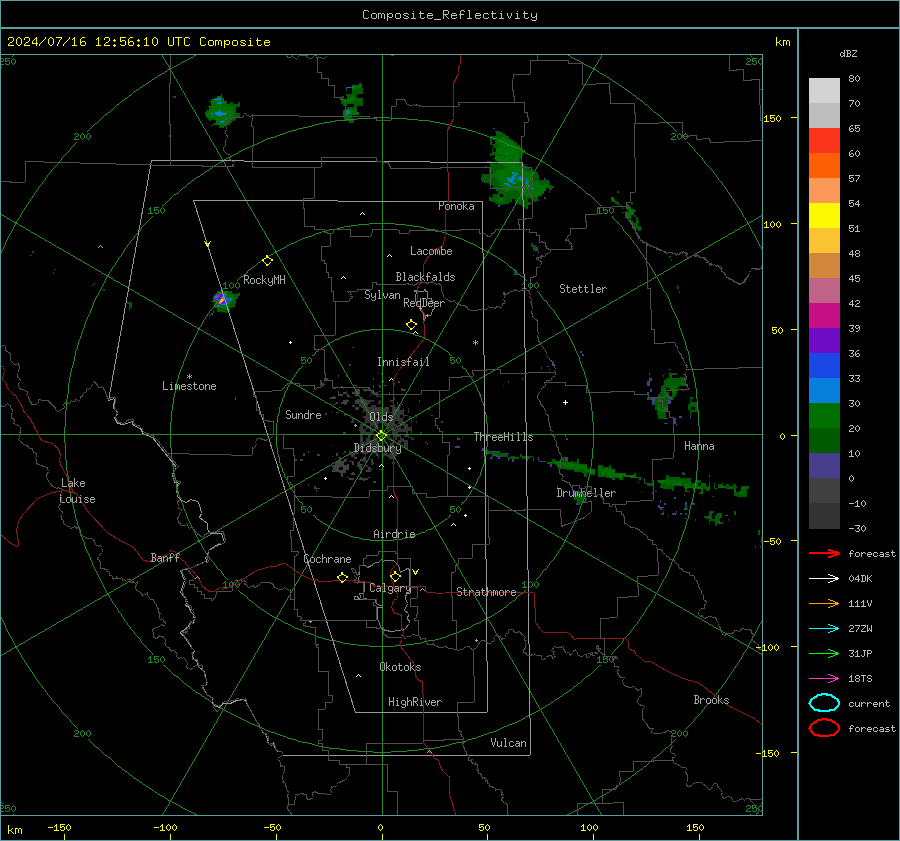Image resolution: width=900 pixels, height=841 pixels.
Task: Click the red 65 dBZ color swatch
Action: (x=824, y=140)
